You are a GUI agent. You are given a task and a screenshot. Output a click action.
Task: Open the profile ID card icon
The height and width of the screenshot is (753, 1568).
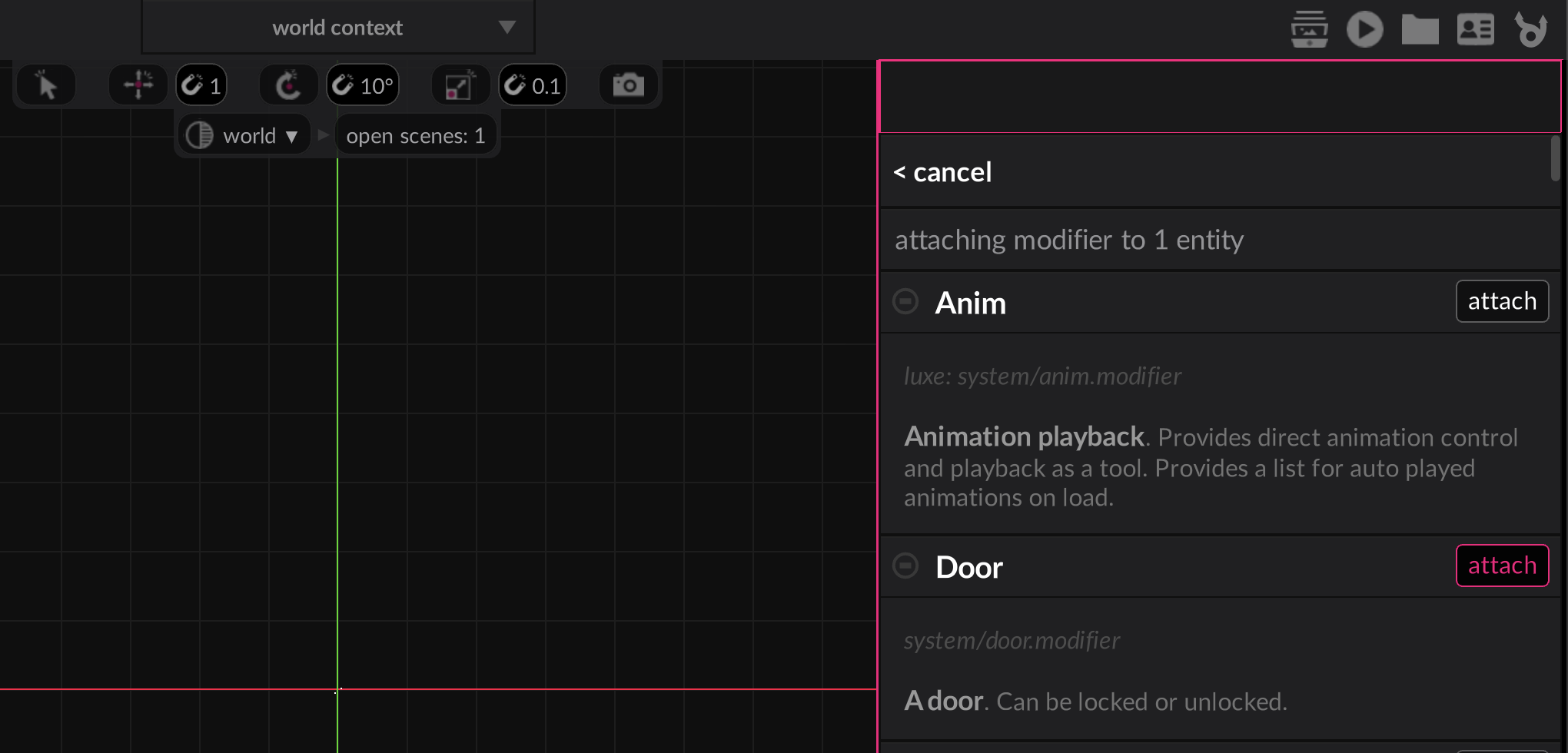click(1475, 29)
